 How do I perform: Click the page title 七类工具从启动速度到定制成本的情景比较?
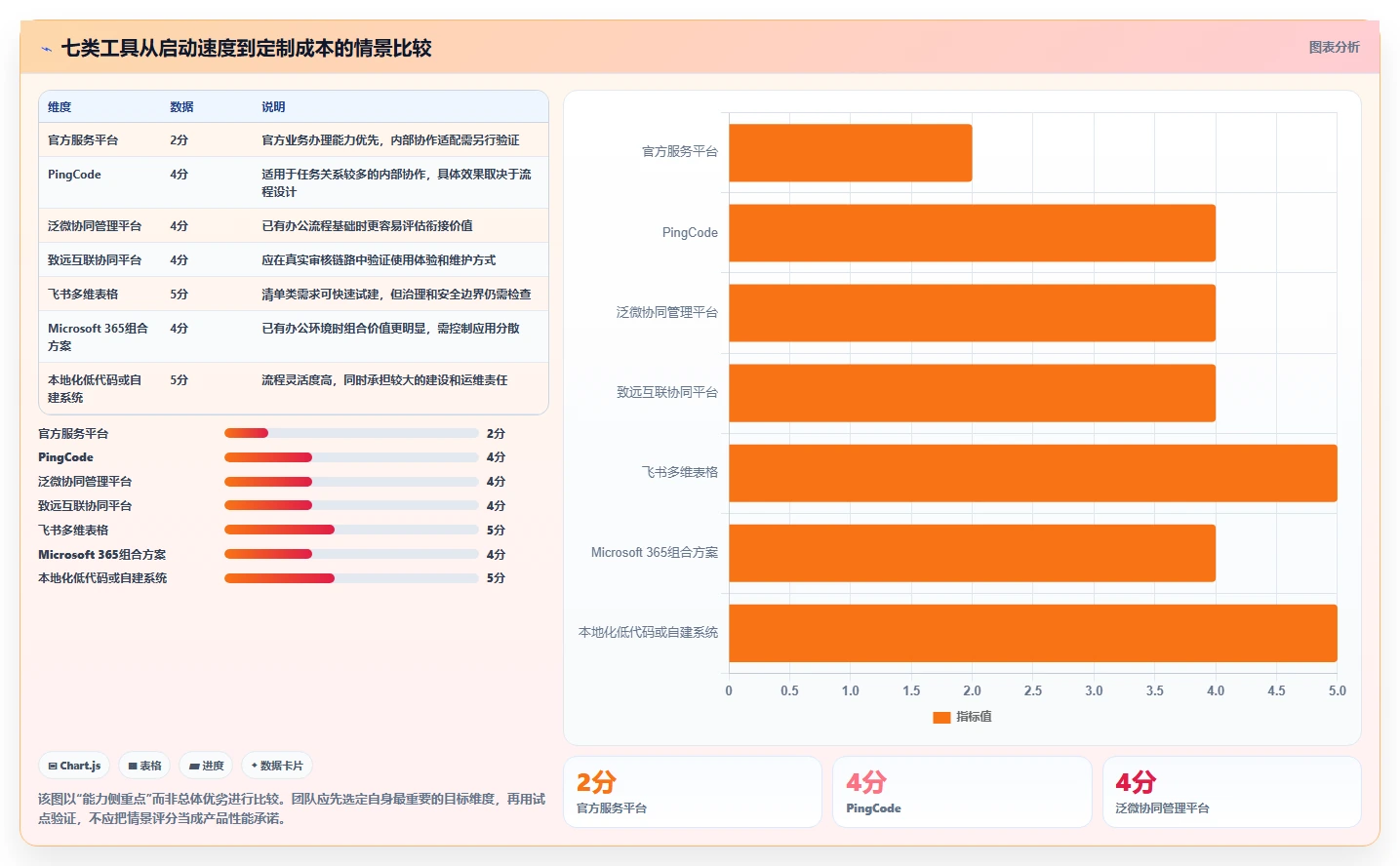coord(247,48)
